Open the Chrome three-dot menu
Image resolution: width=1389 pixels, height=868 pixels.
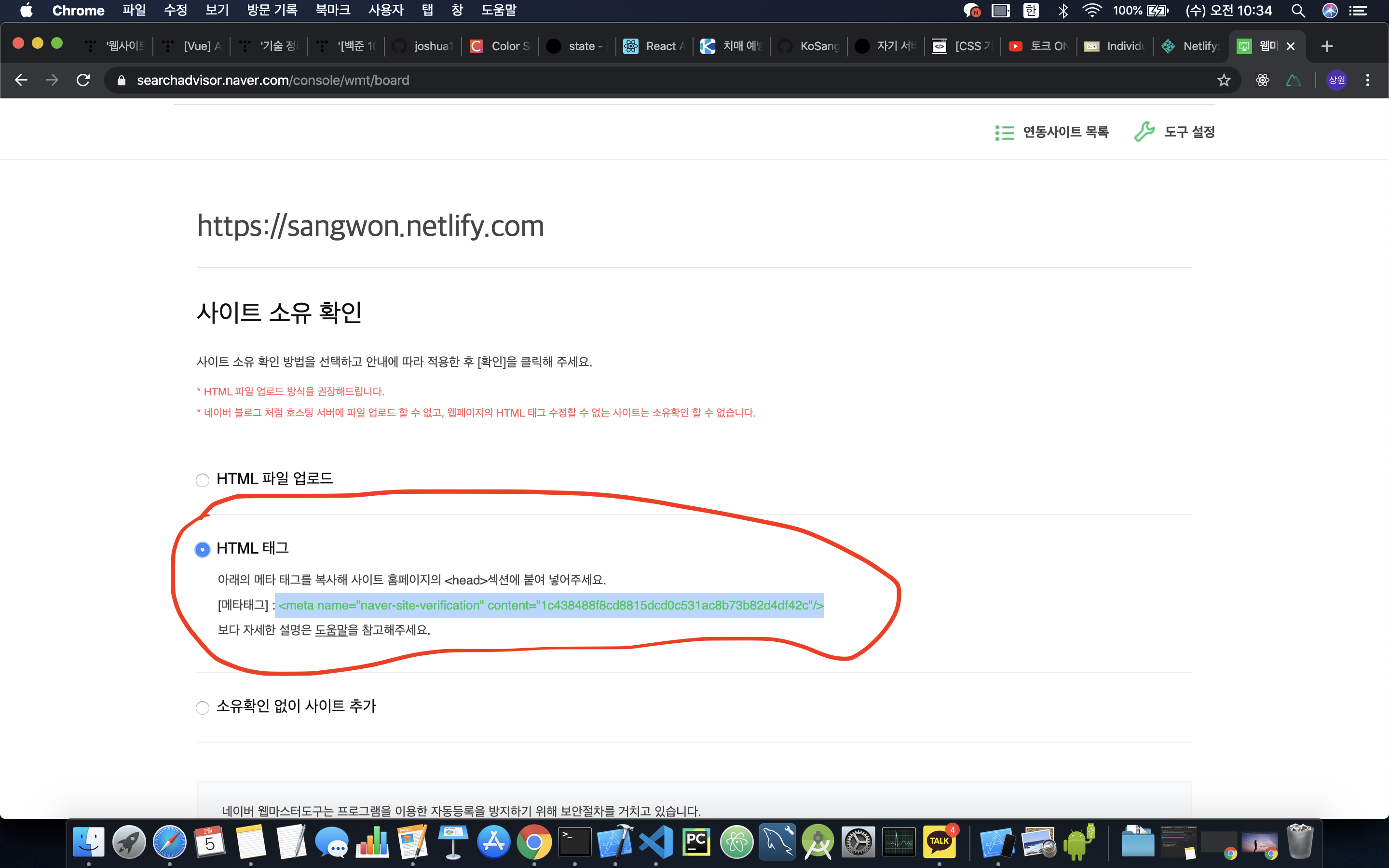[1368, 81]
